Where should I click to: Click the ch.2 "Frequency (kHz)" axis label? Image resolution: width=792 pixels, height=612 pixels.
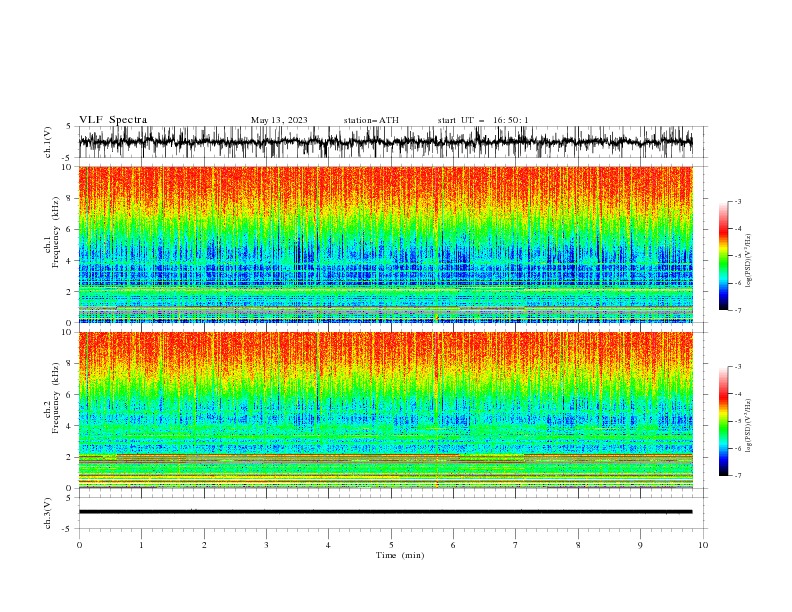(55, 398)
